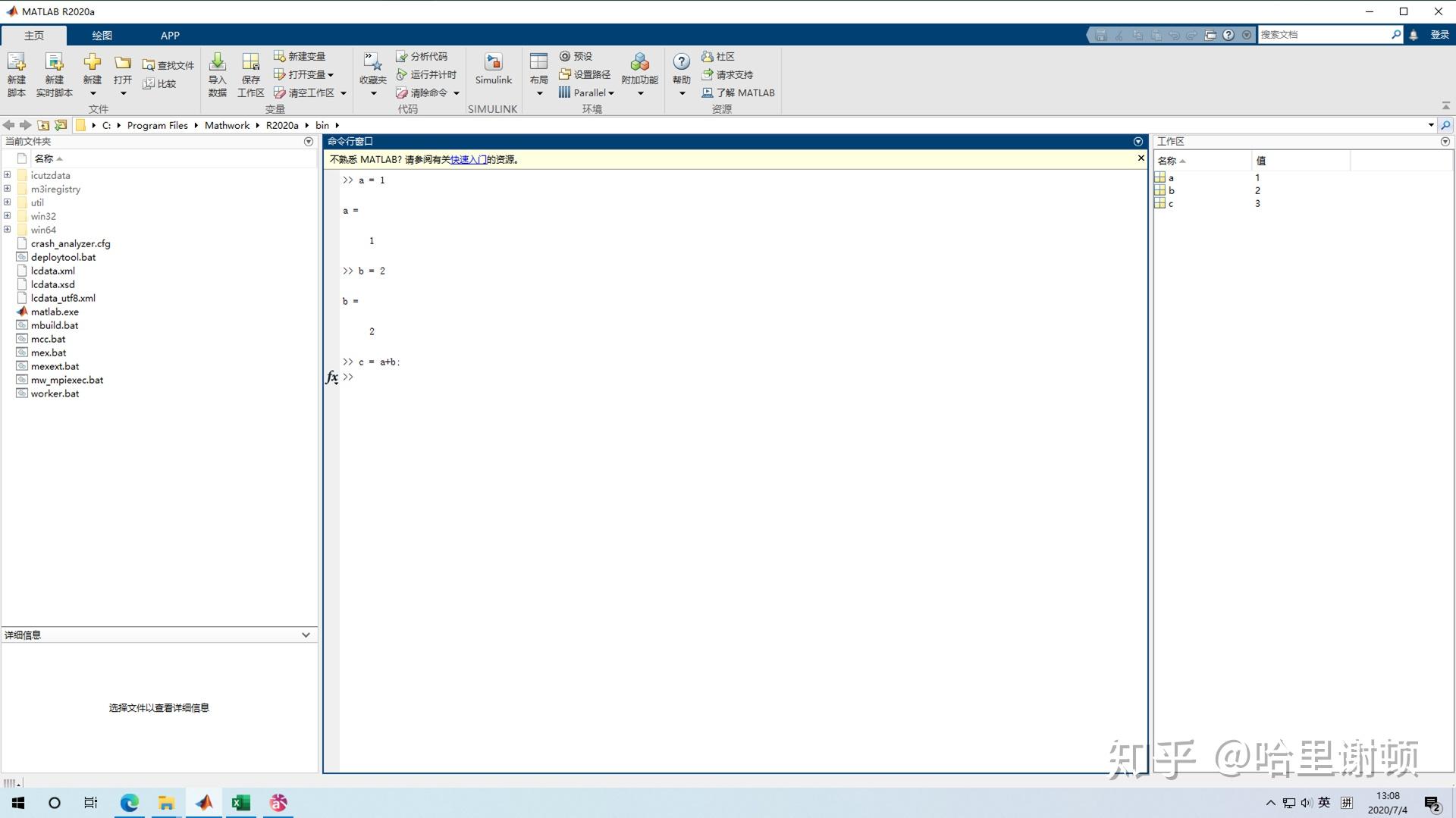Expand the win64 folder

[7, 230]
